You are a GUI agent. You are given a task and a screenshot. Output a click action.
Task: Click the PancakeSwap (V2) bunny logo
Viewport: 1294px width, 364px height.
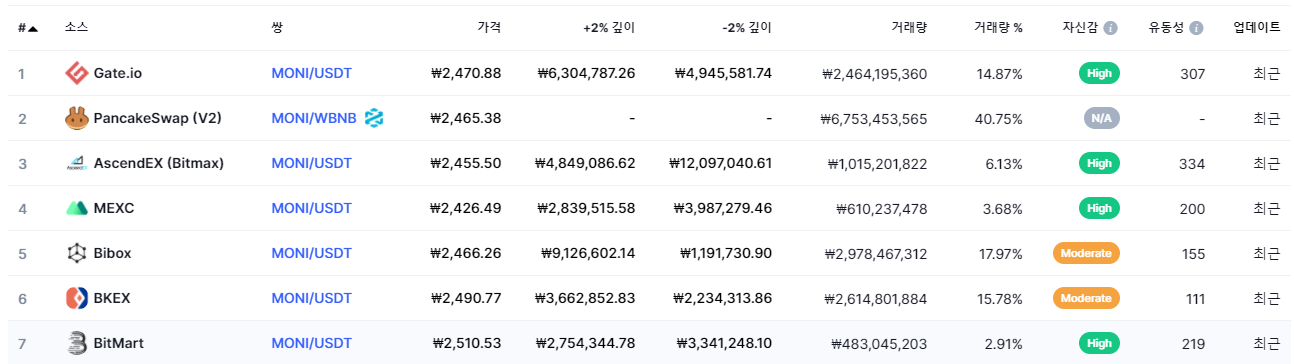tap(77, 118)
